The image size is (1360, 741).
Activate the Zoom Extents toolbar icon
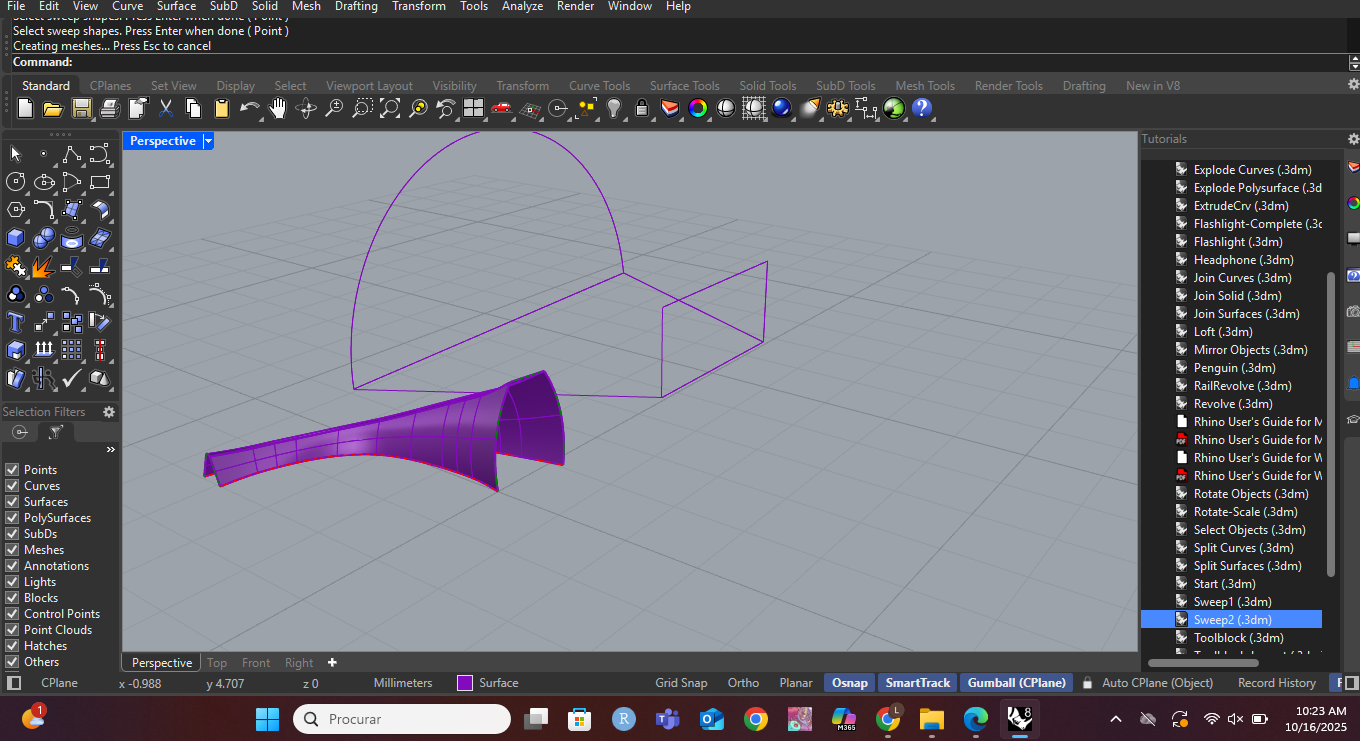click(x=389, y=110)
